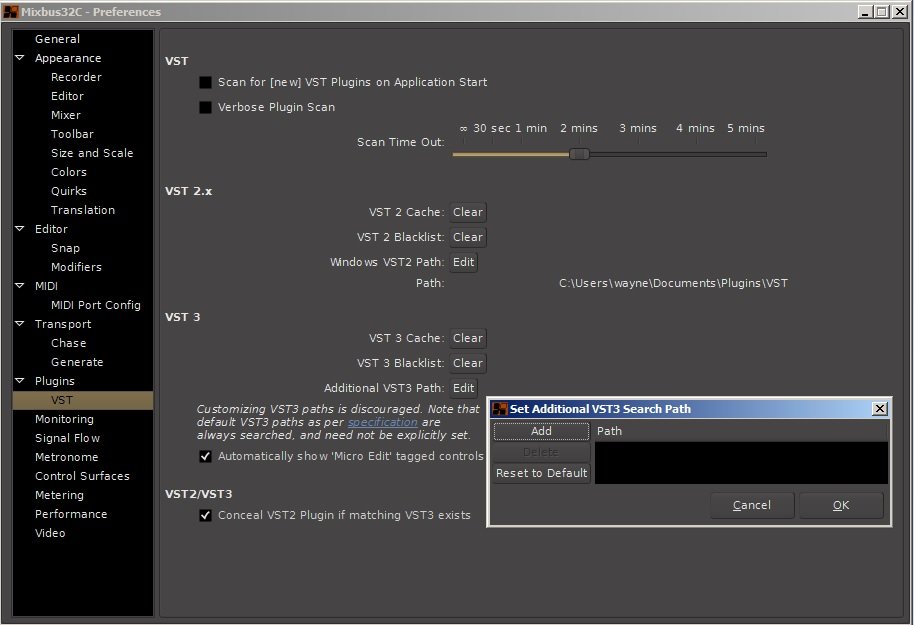
Task: Click the '5 mins' slider tick label
Action: (x=746, y=128)
